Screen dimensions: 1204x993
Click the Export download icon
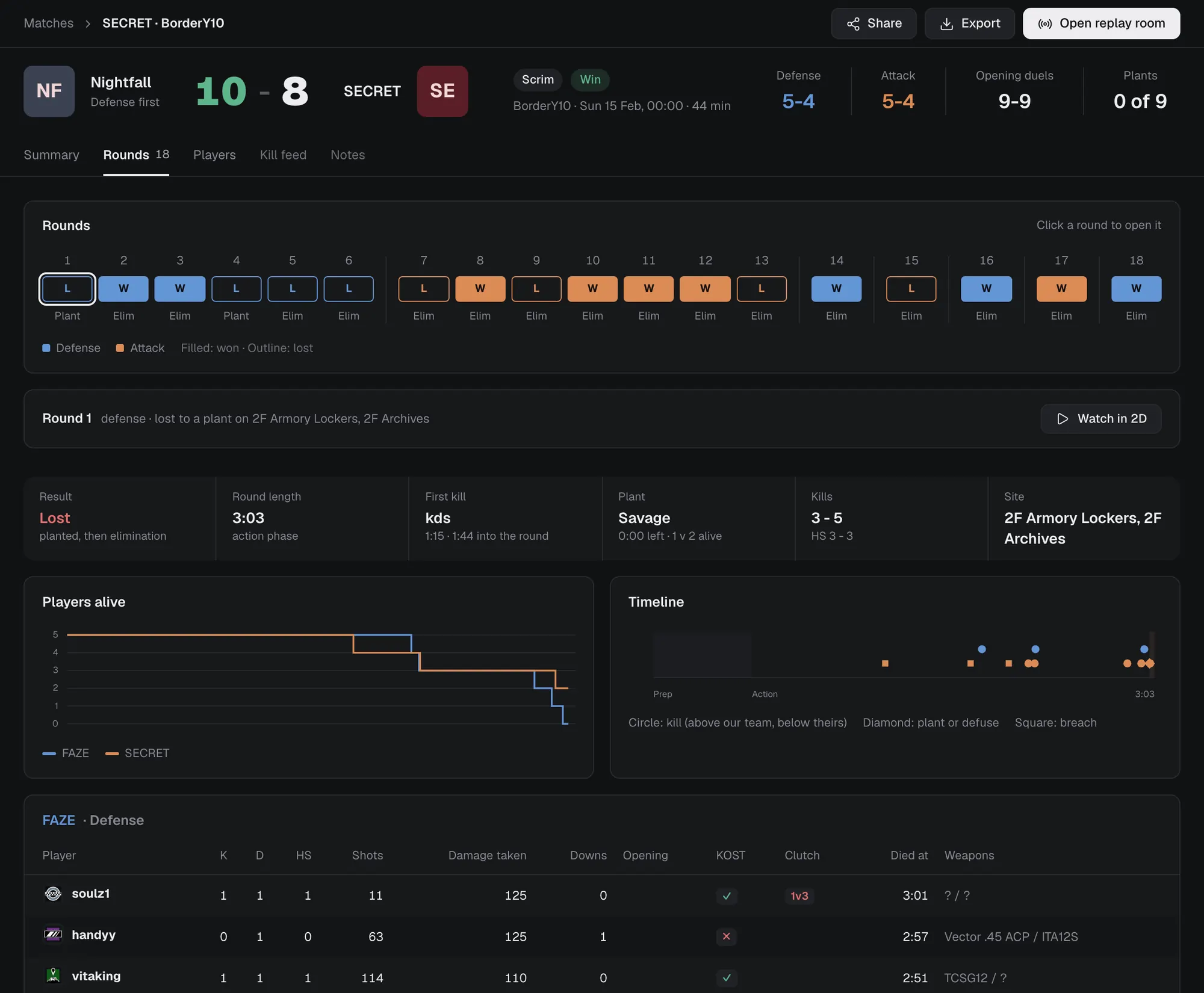947,23
